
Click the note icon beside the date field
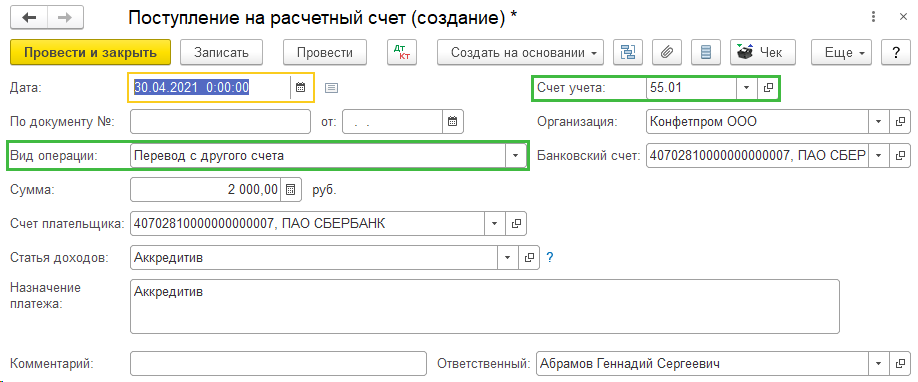(x=331, y=88)
